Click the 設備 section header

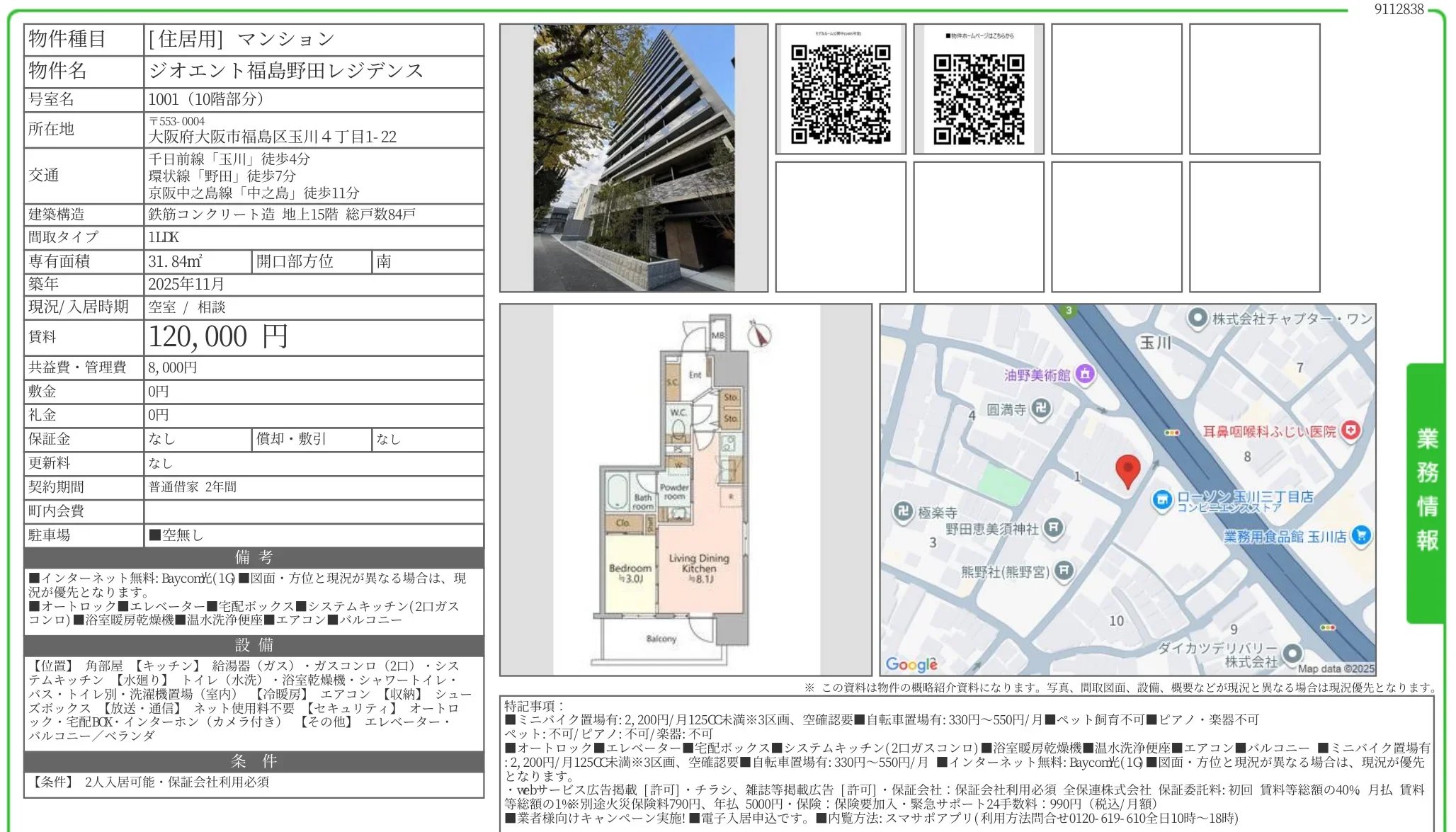point(254,645)
